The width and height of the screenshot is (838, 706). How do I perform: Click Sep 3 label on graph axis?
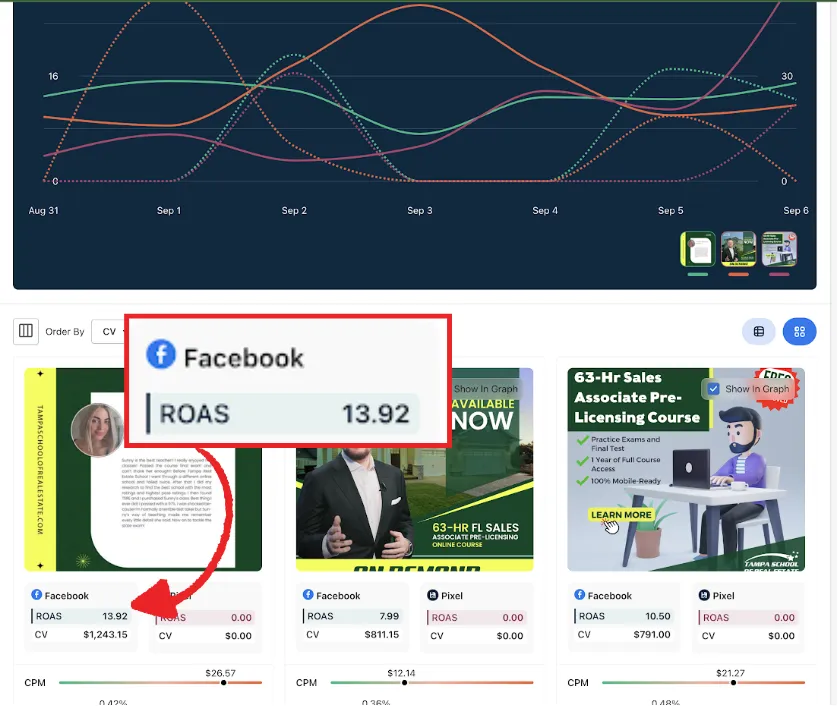click(x=420, y=211)
